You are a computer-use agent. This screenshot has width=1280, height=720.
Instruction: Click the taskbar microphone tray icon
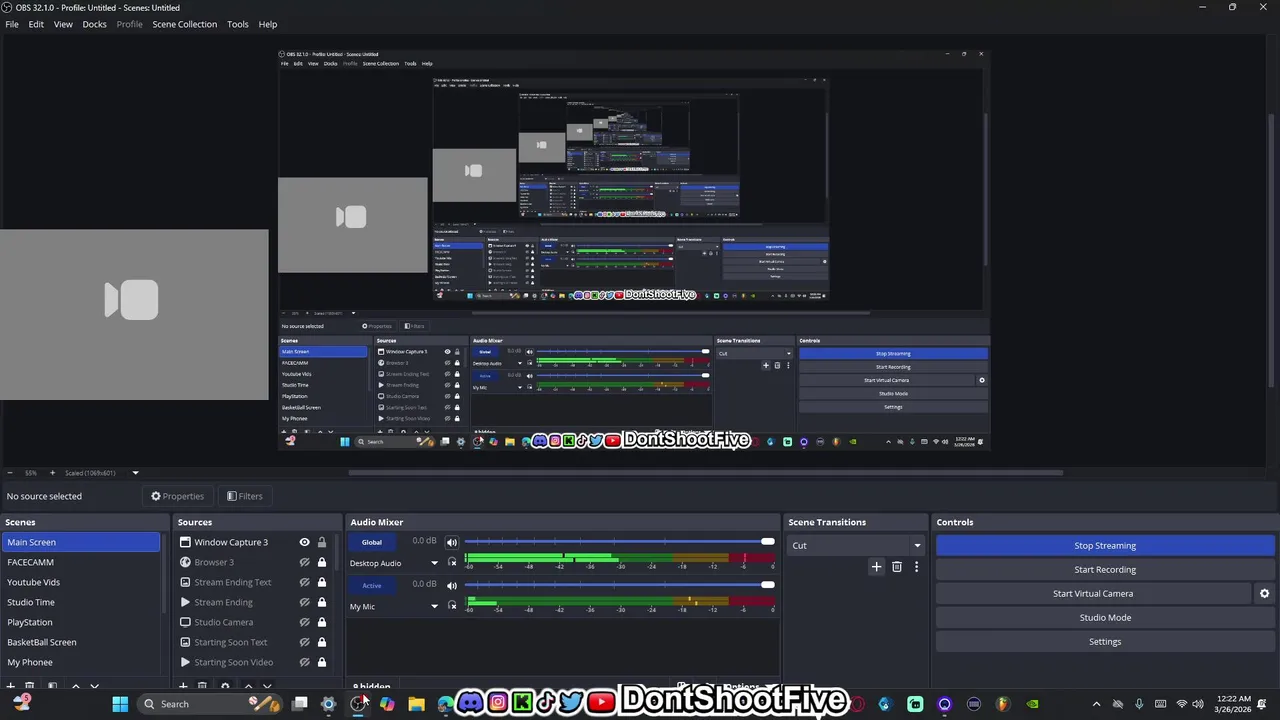tap(1139, 704)
